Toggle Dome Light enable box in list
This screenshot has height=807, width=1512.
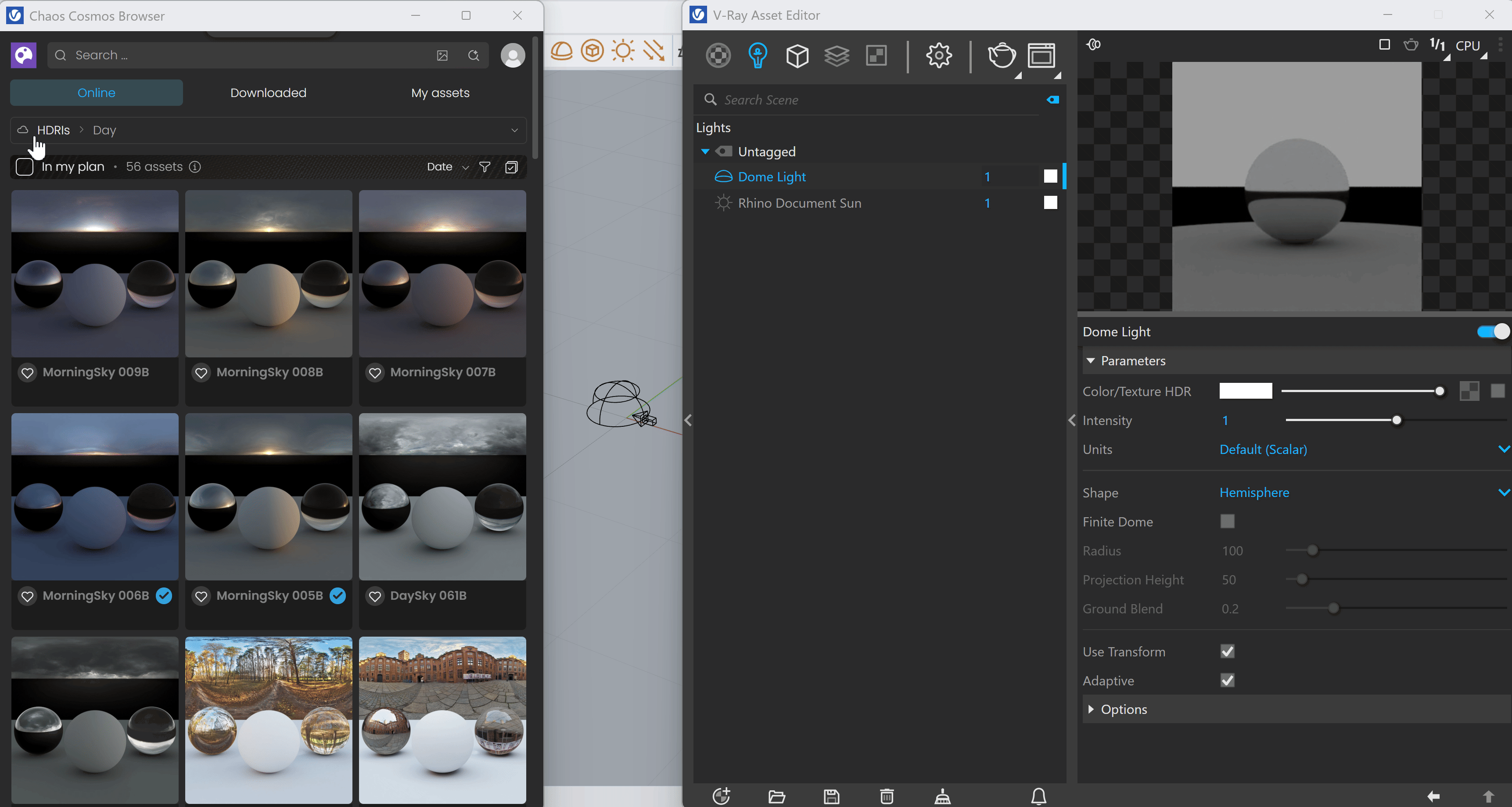[1051, 176]
